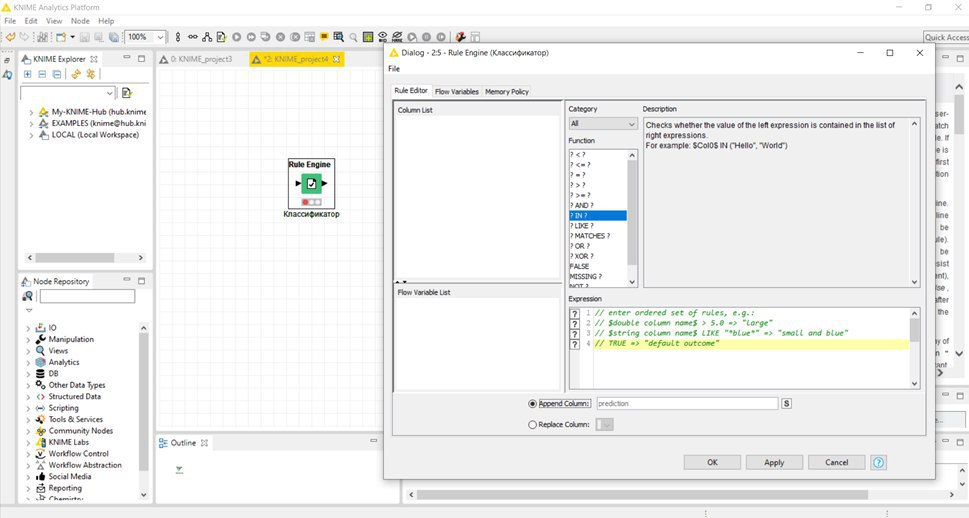Click the Rule Engine node icon on canvas
The height and width of the screenshot is (518, 969).
(x=311, y=184)
